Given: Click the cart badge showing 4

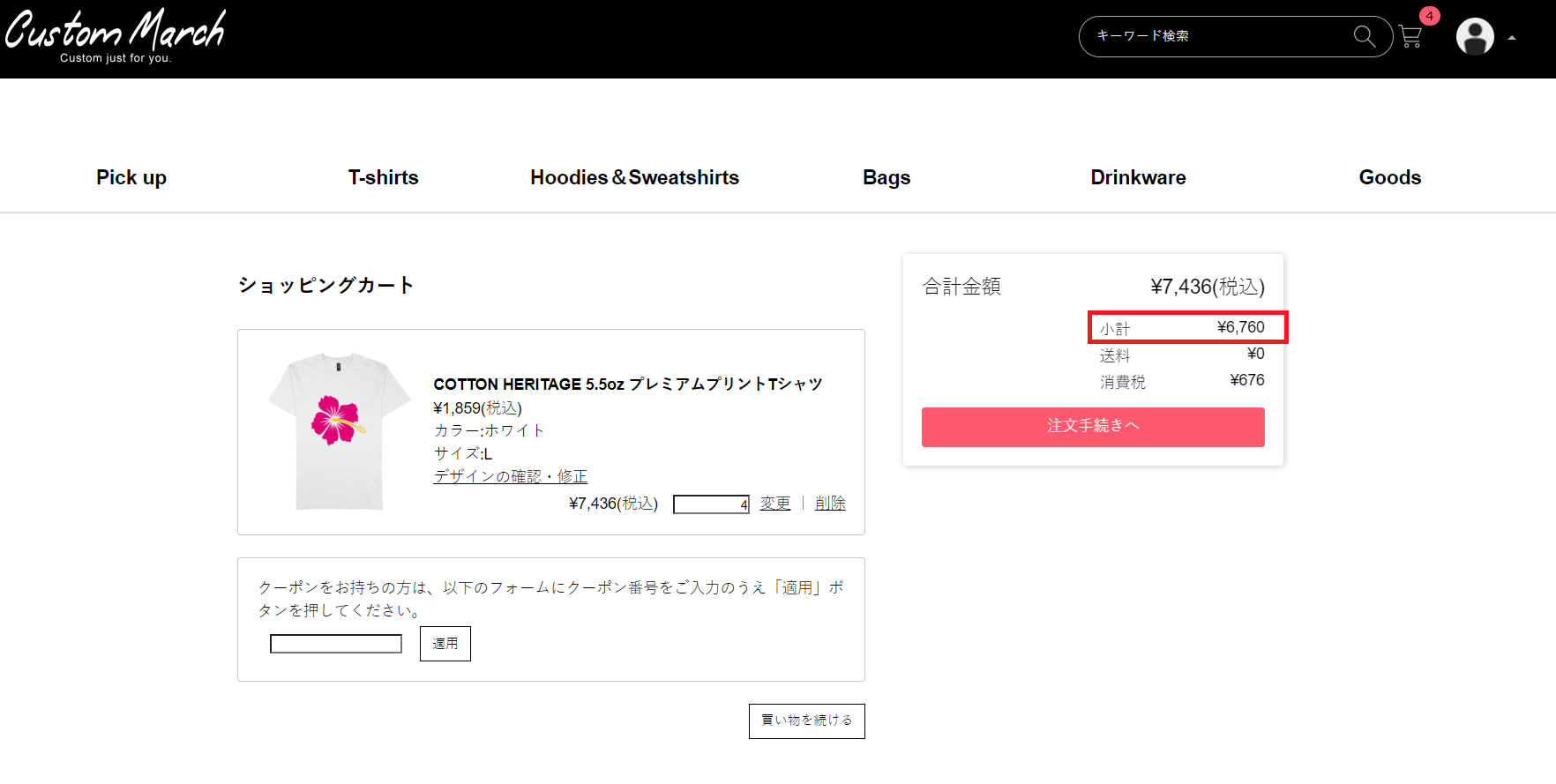Looking at the screenshot, I should [x=1429, y=16].
